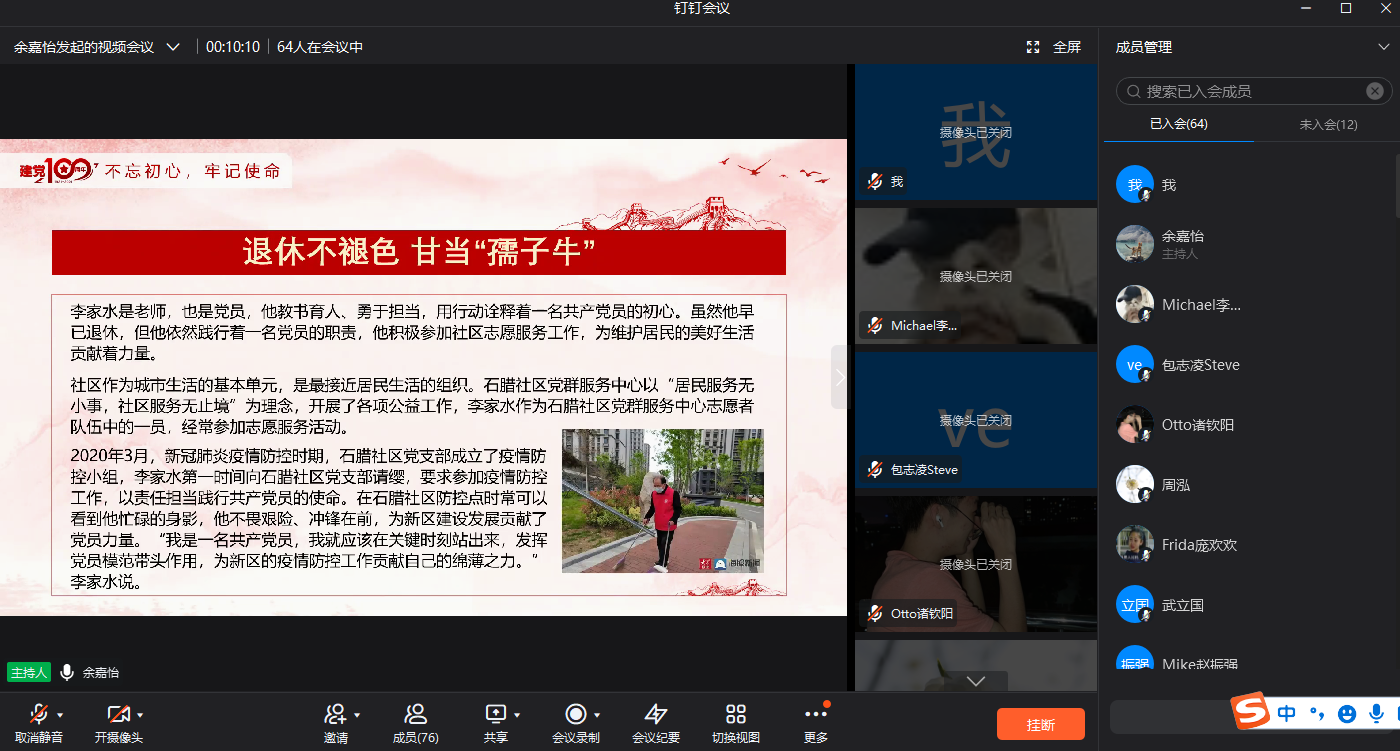Open the 更多 more options icon

(816, 714)
